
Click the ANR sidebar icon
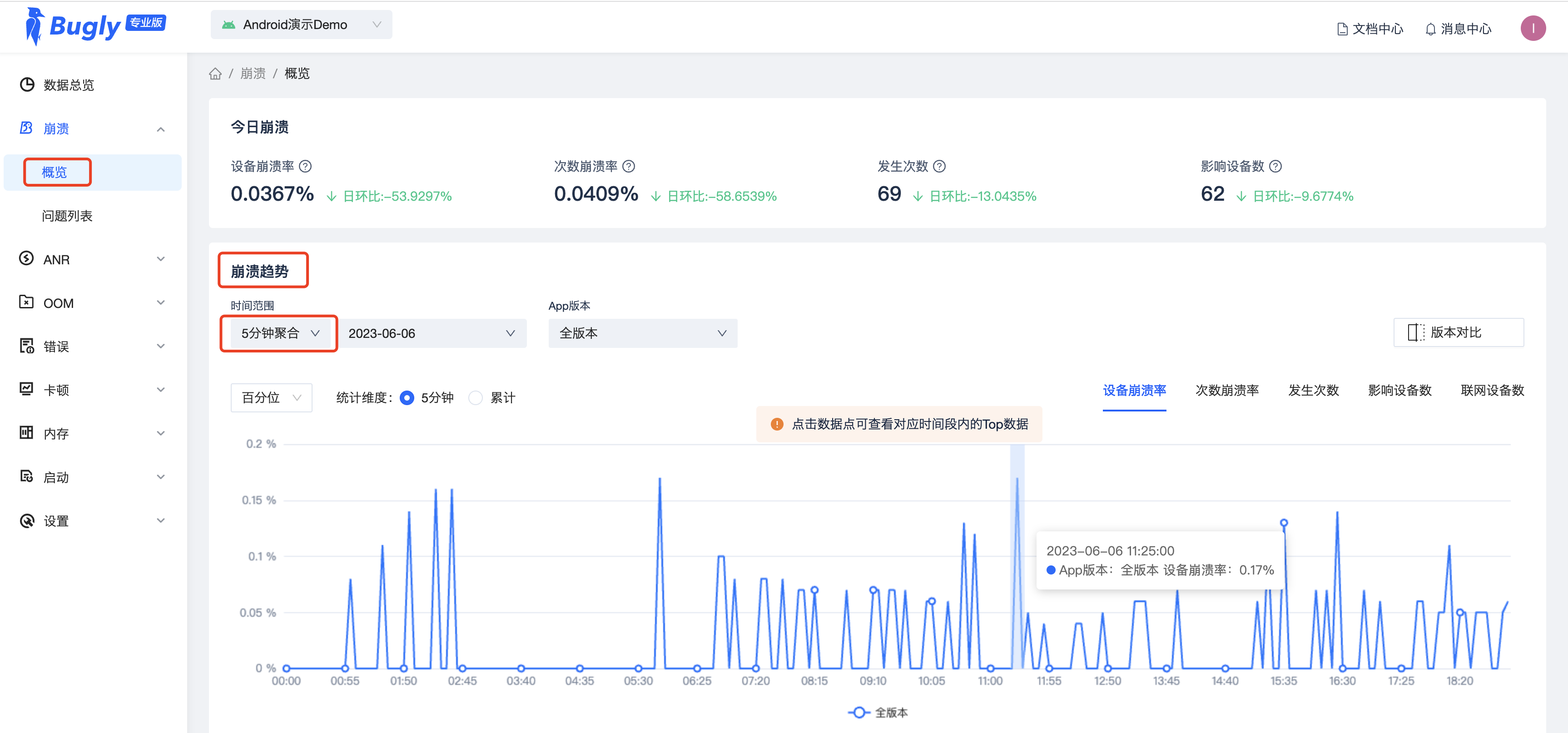coord(26,259)
